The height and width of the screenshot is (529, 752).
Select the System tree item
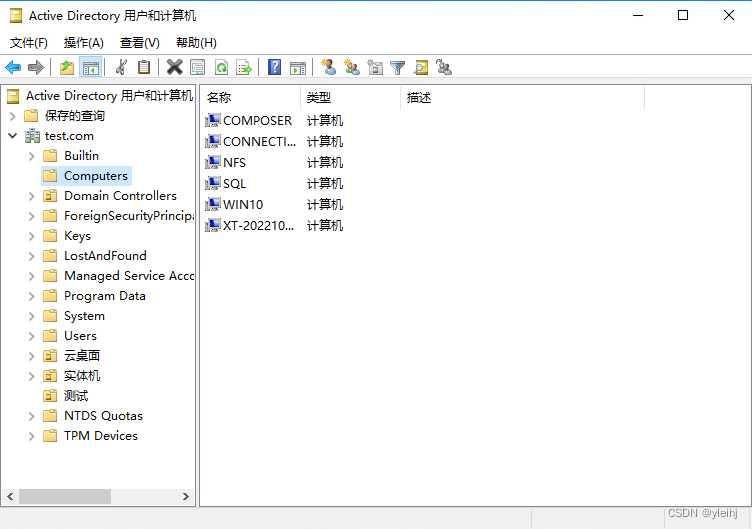(84, 316)
